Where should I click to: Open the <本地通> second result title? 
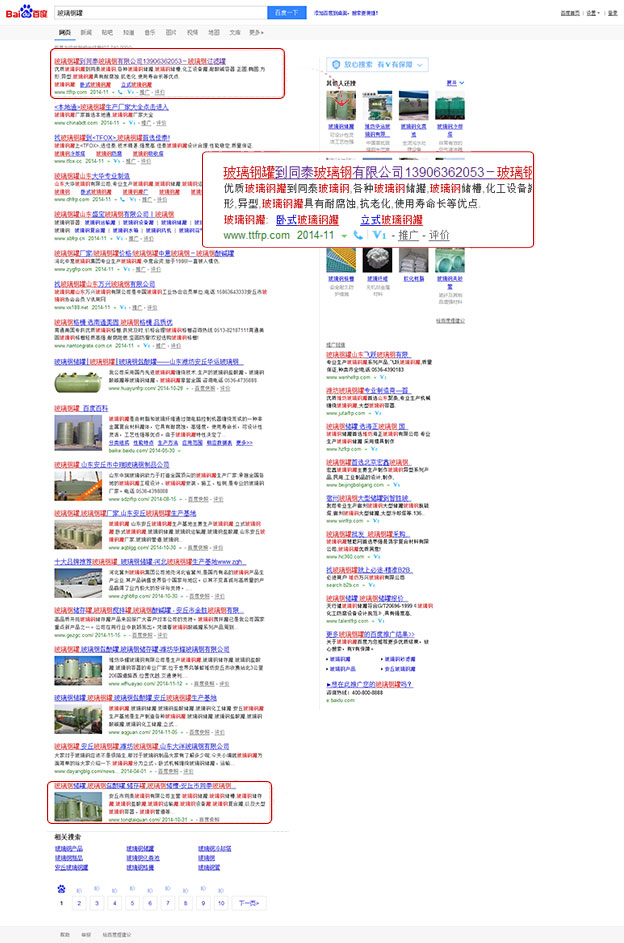111,107
